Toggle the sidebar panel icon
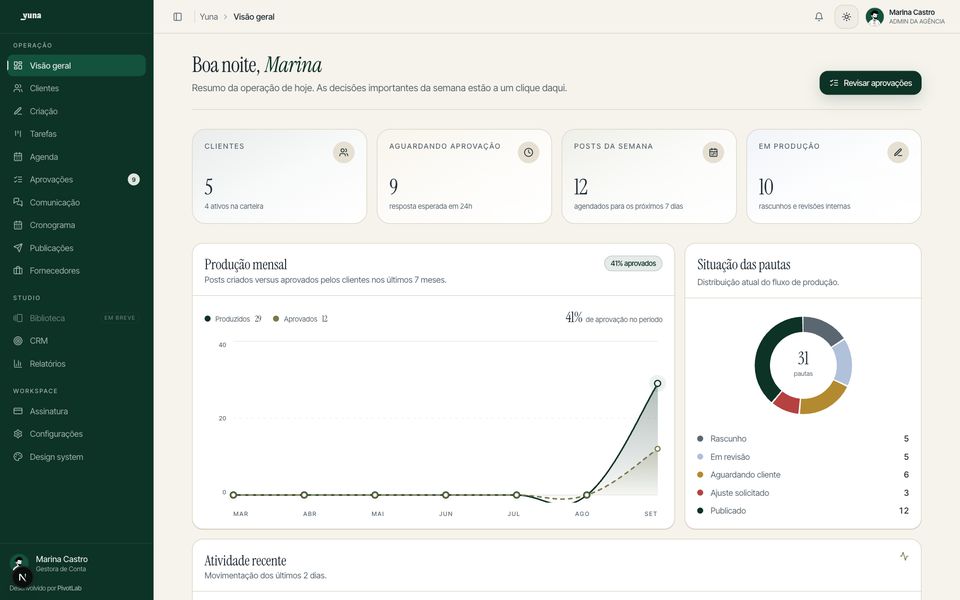 [x=178, y=17]
